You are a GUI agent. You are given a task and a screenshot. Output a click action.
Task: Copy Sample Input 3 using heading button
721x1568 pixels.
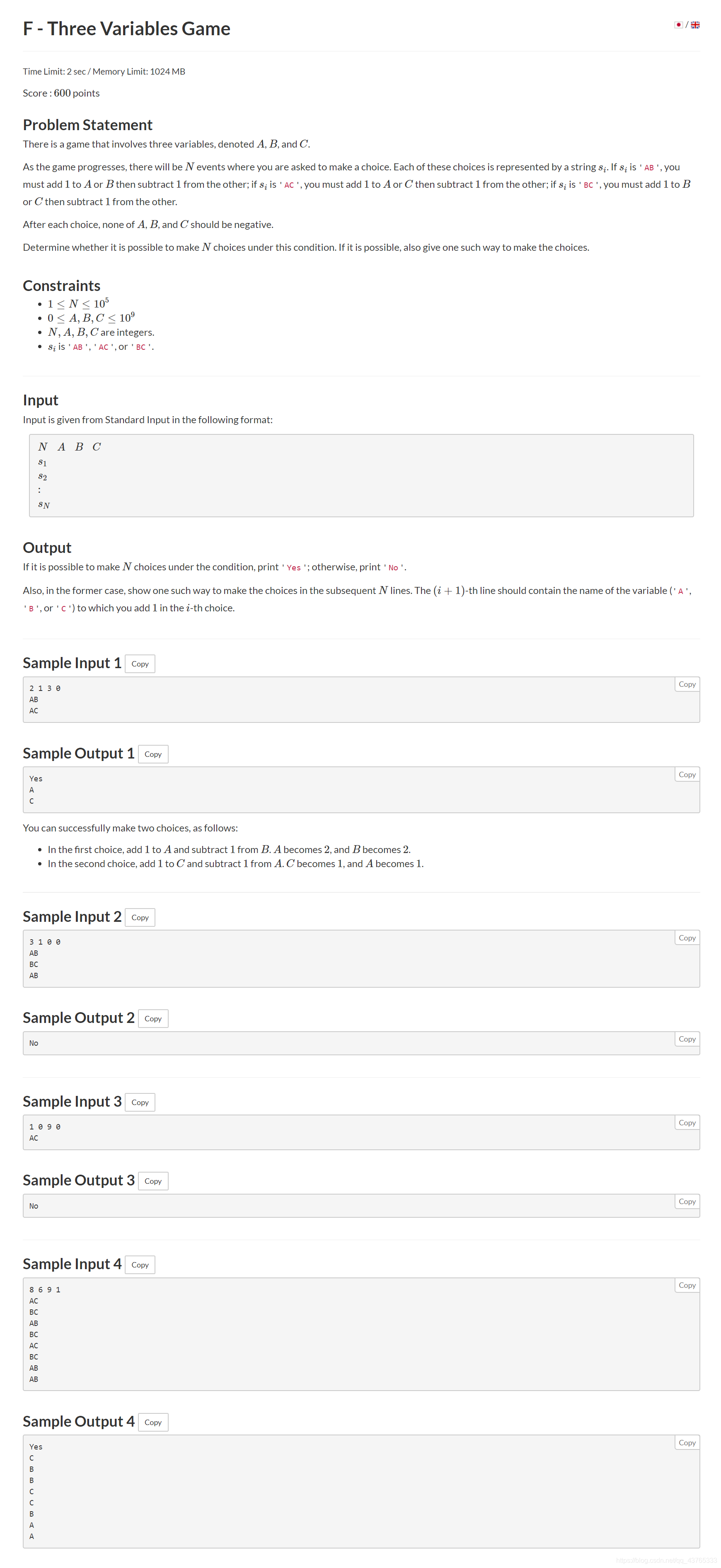click(140, 1102)
